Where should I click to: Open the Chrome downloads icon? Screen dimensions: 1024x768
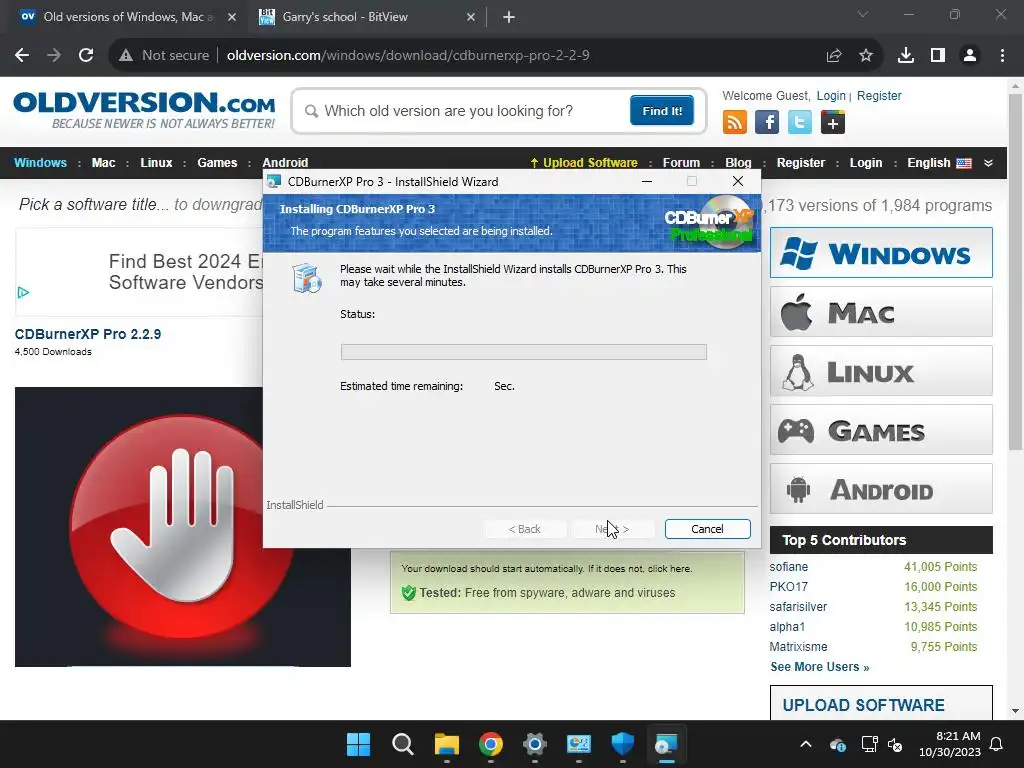click(x=906, y=56)
